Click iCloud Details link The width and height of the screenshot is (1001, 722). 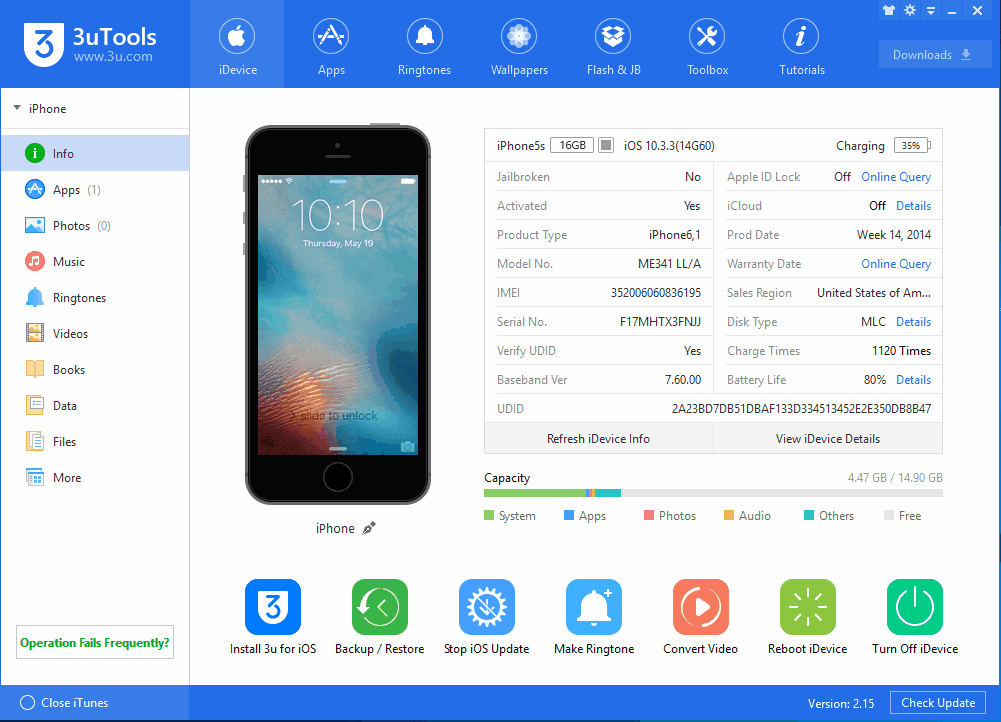pos(914,206)
